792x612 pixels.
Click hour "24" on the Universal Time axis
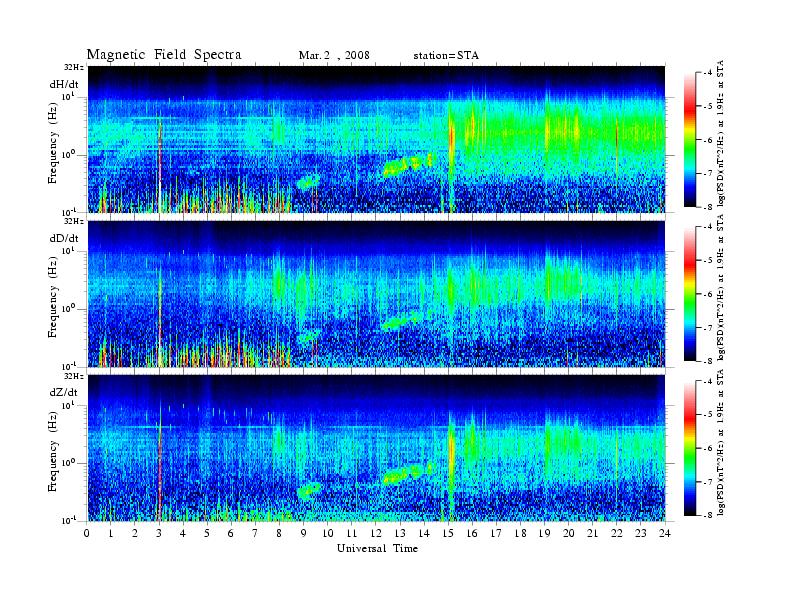(x=665, y=533)
